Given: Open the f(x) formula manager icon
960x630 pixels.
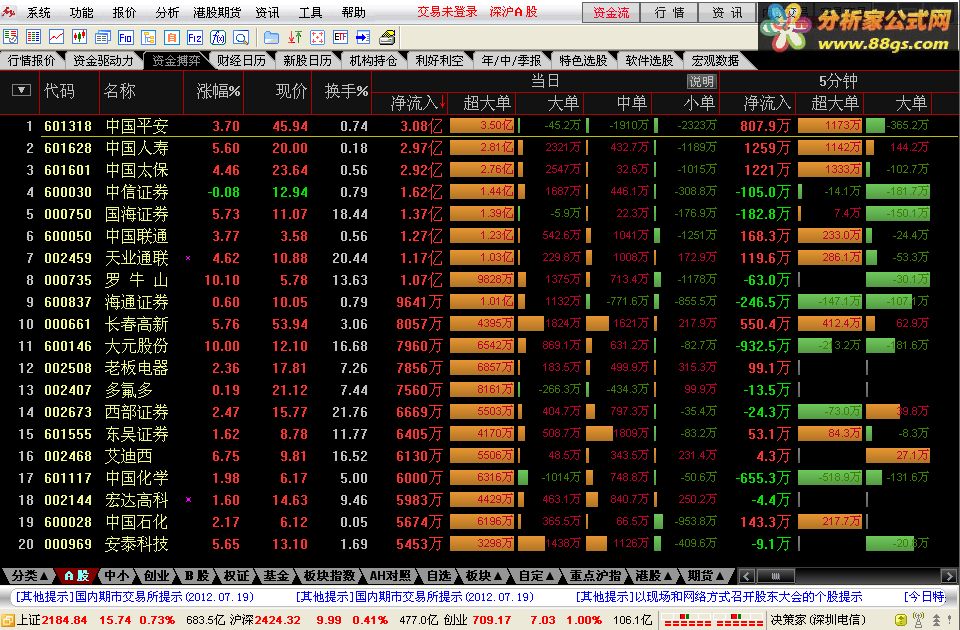Looking at the screenshot, I should (x=218, y=37).
